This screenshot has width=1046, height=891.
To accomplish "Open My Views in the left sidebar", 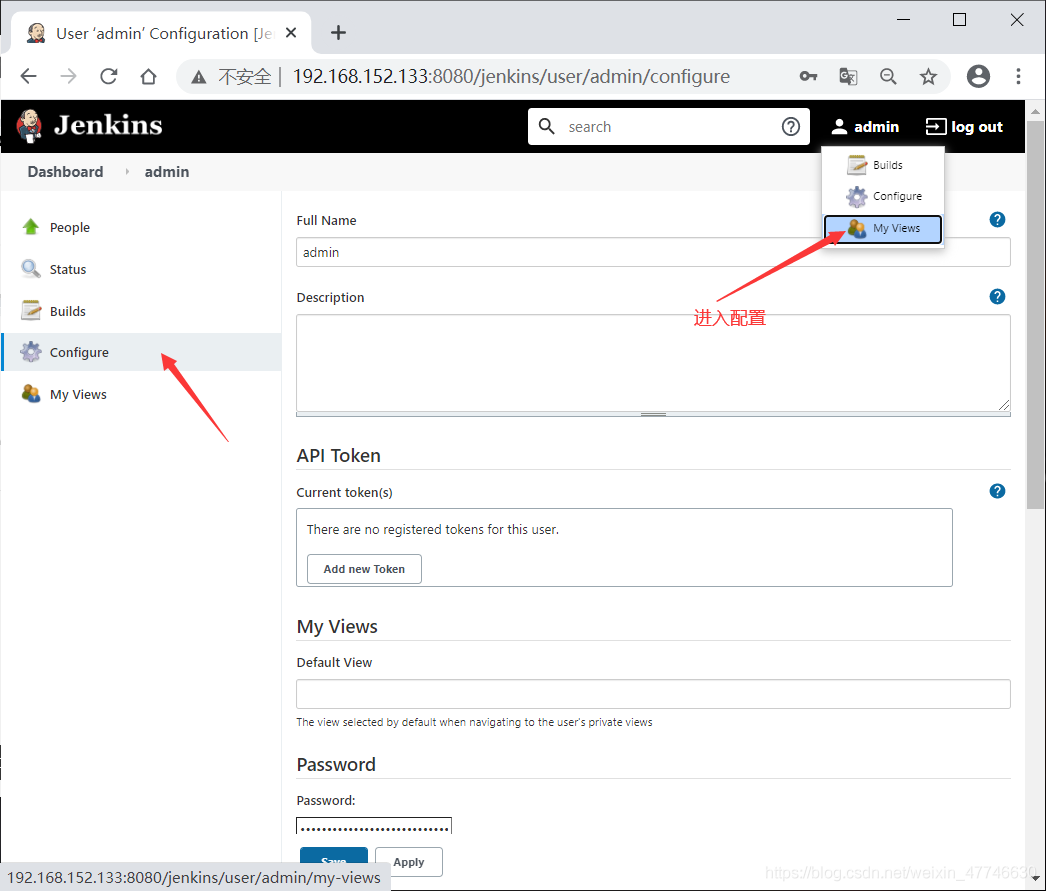I will [x=78, y=394].
